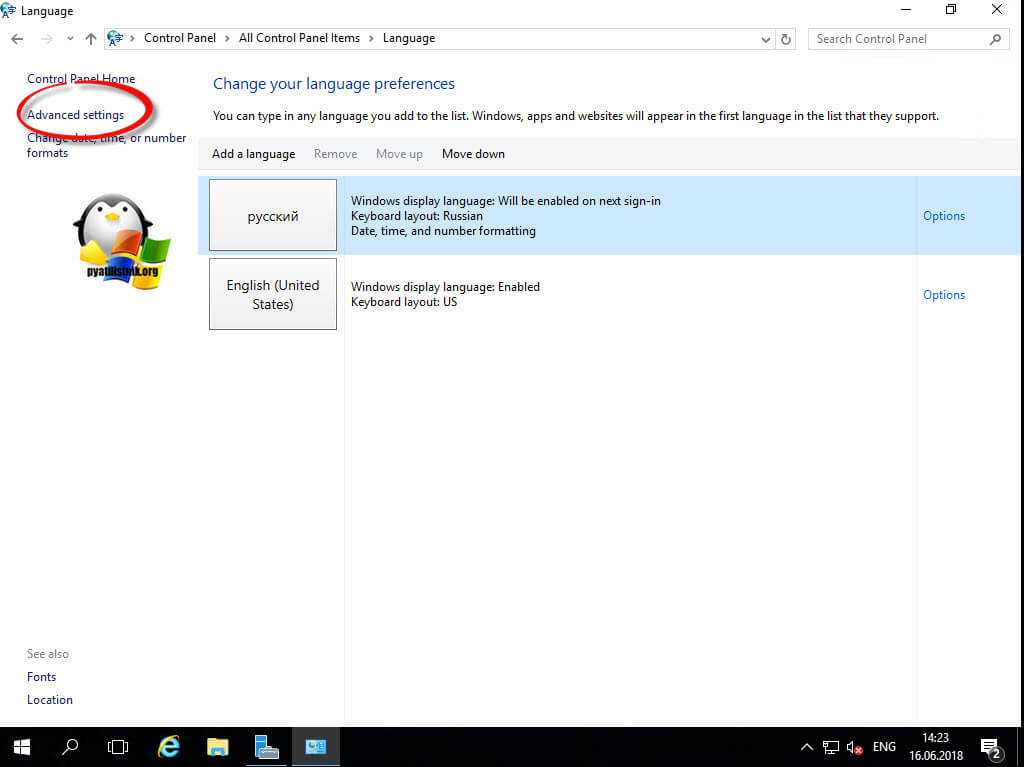Image resolution: width=1024 pixels, height=767 pixels.
Task: Open Task View on the taskbar
Action: point(118,747)
